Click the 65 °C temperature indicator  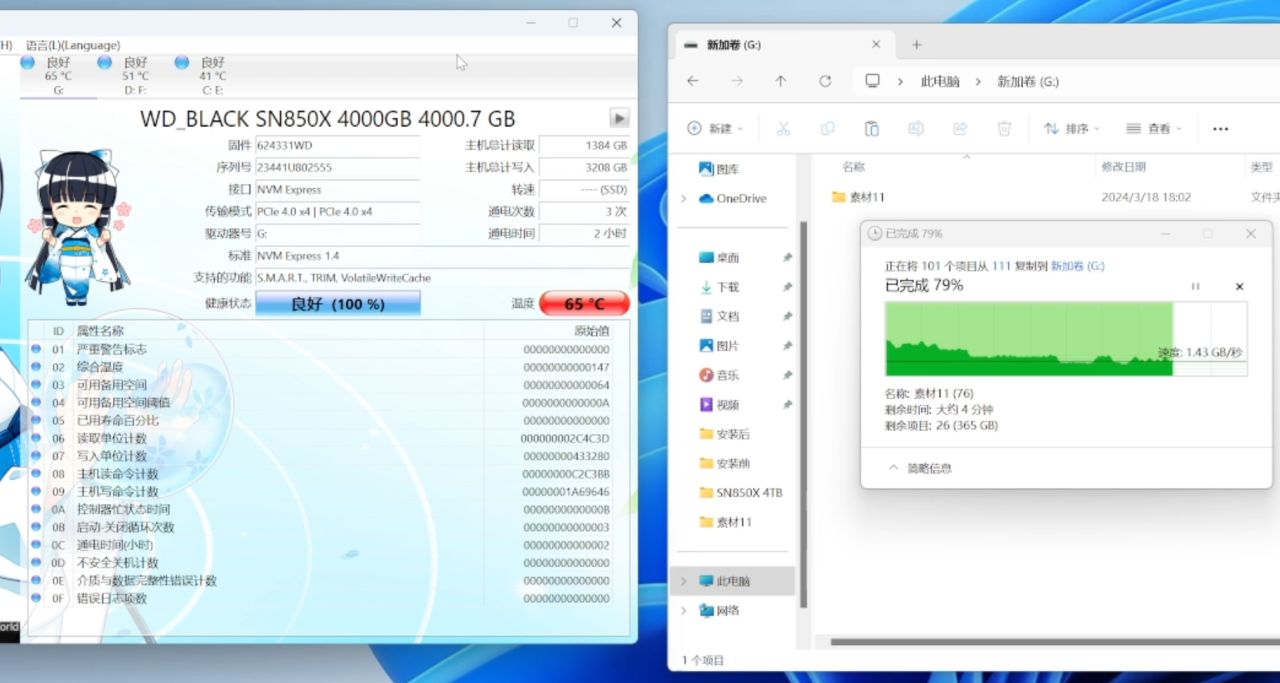tap(584, 303)
